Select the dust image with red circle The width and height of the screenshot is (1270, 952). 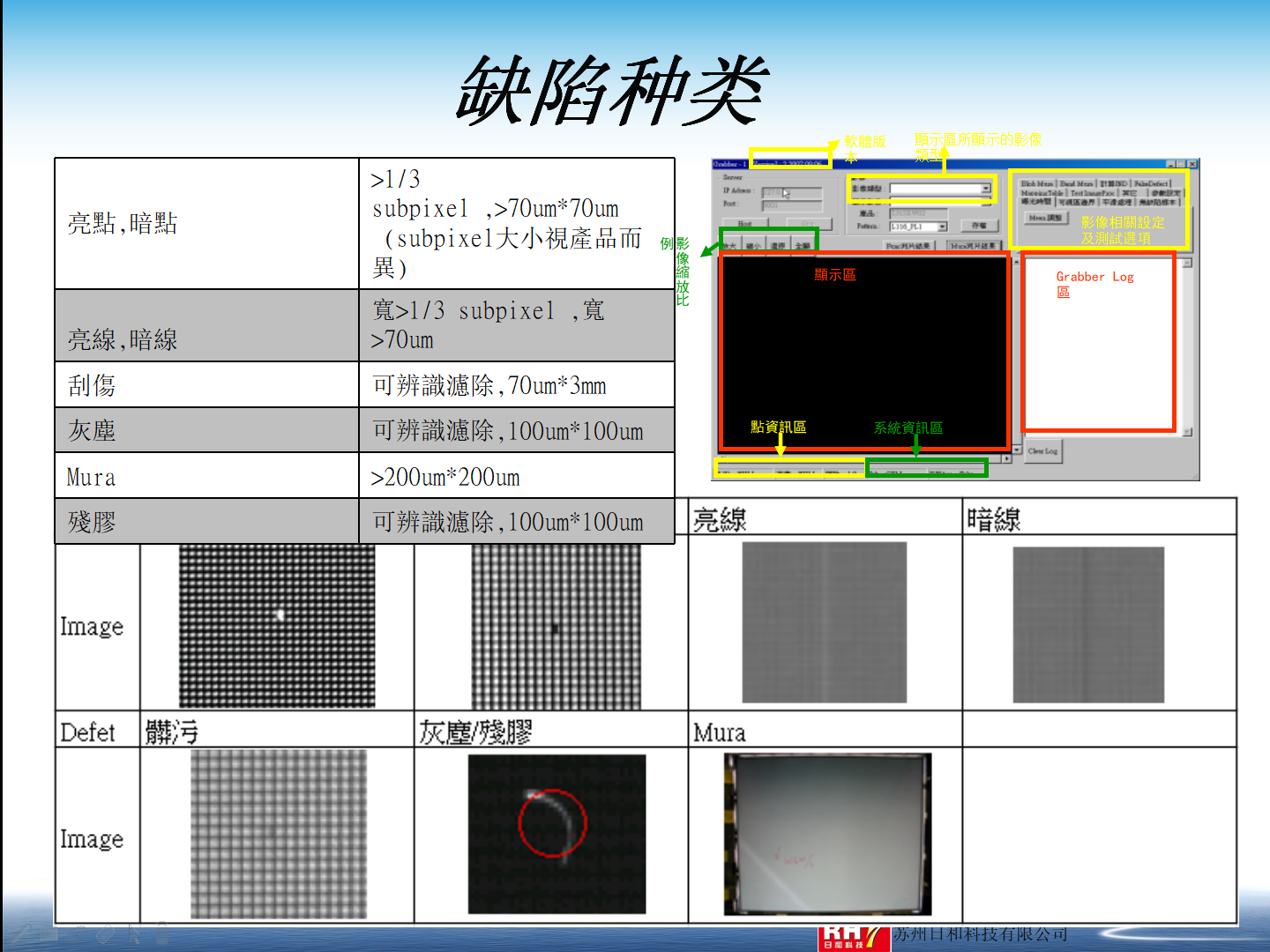tap(557, 834)
